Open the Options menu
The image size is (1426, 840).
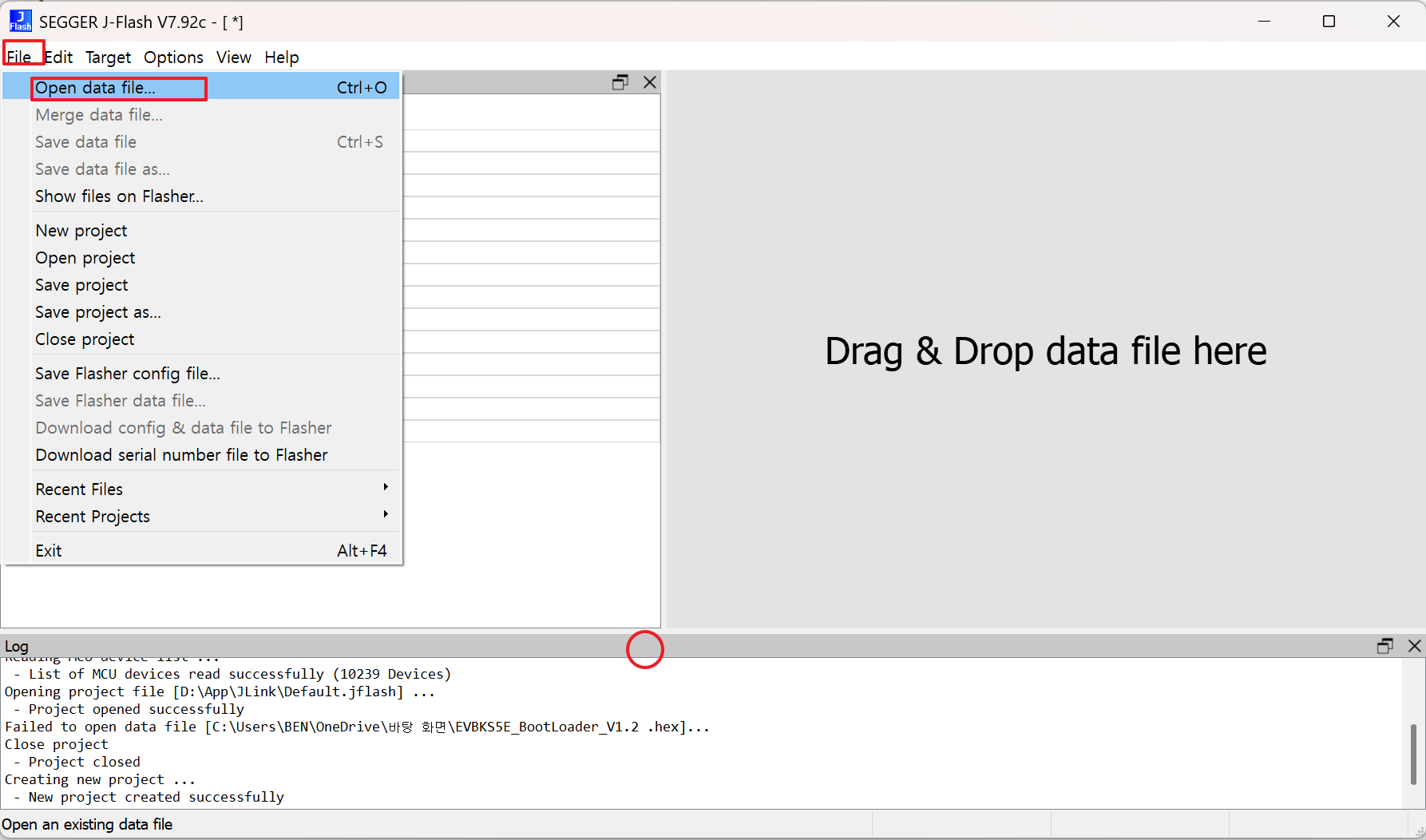pos(173,57)
